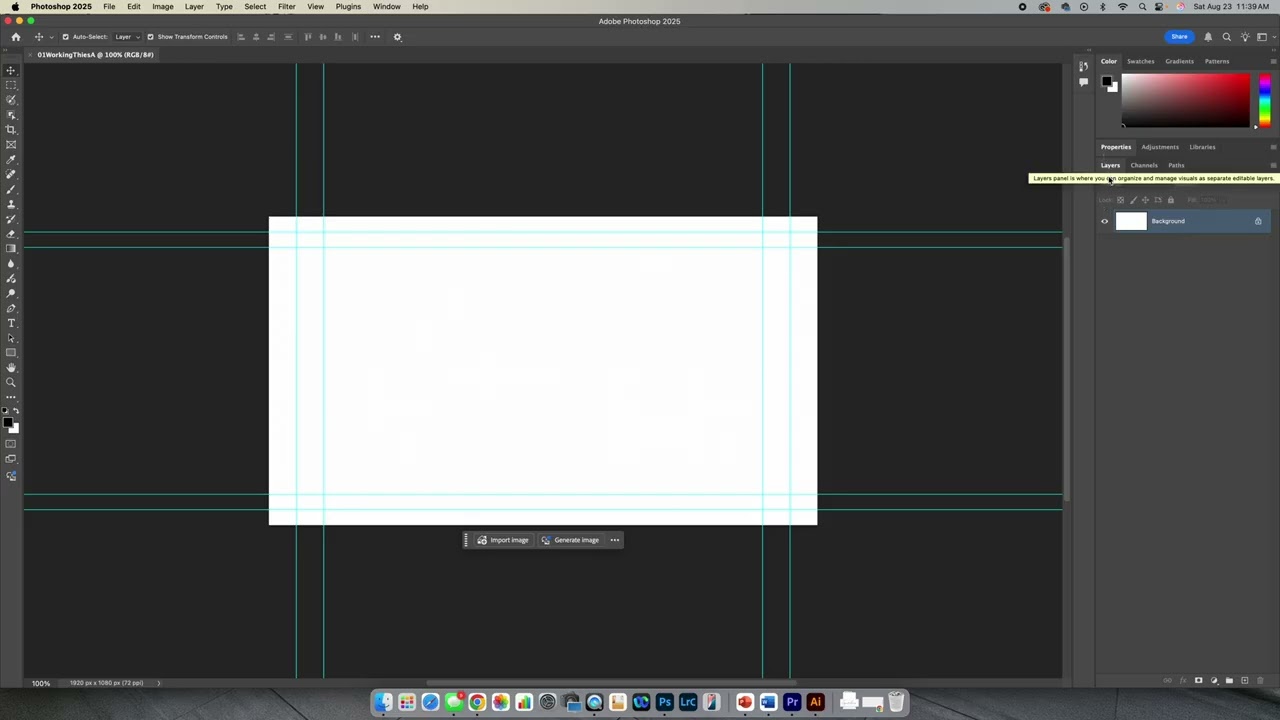Create a new layer icon in Layers panel

click(x=1245, y=681)
